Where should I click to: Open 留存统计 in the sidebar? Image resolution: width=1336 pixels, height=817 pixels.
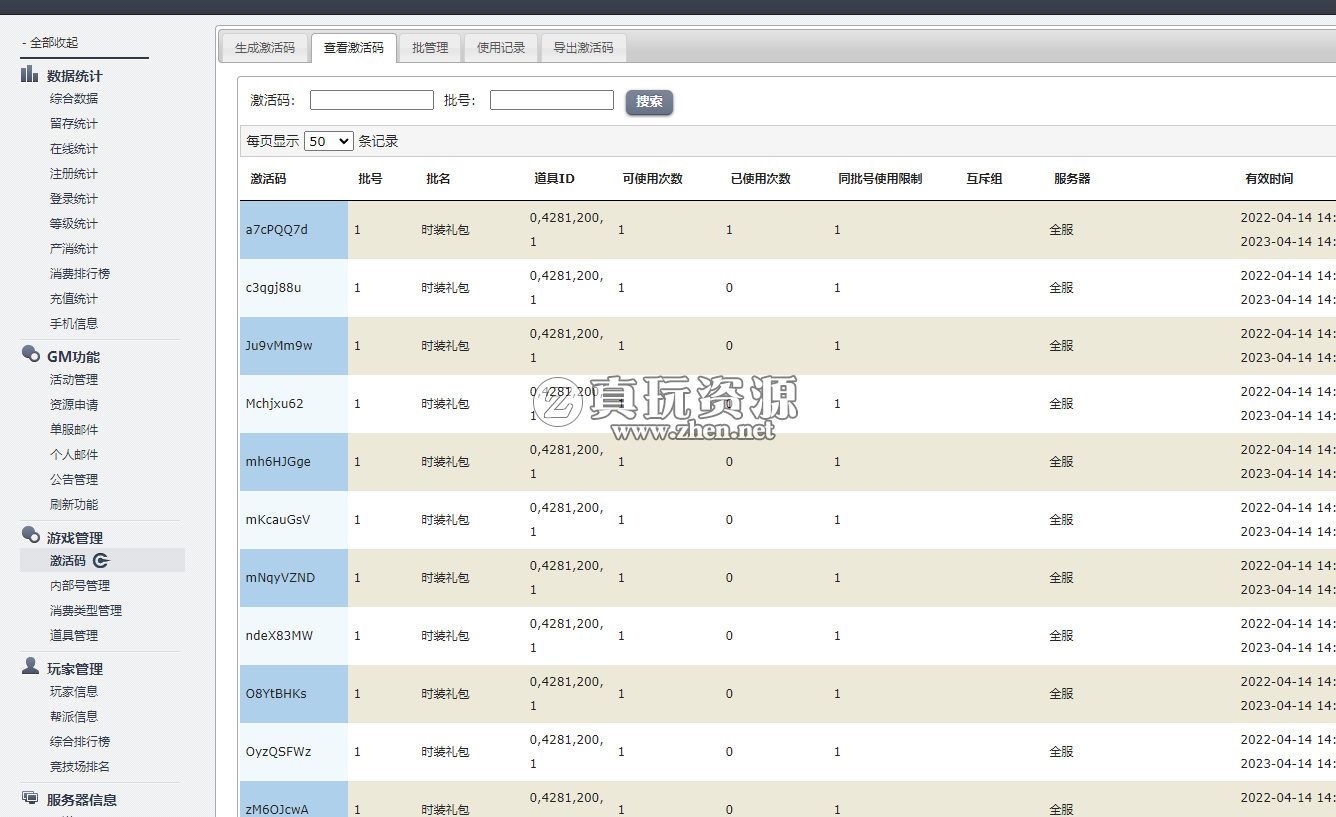pos(74,124)
